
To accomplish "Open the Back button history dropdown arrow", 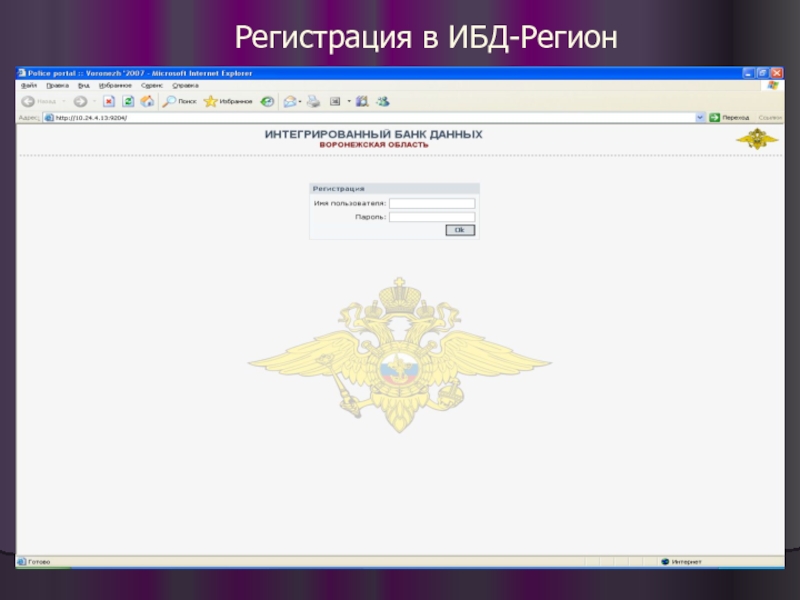I will [x=64, y=101].
